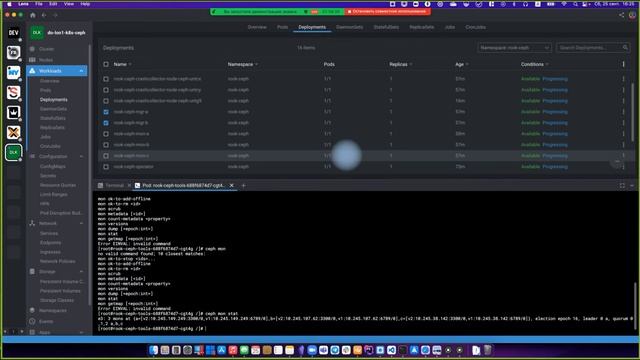The height and width of the screenshot is (360, 640).
Task: Switch to the DaemonSets tab at top
Action: coord(349,27)
